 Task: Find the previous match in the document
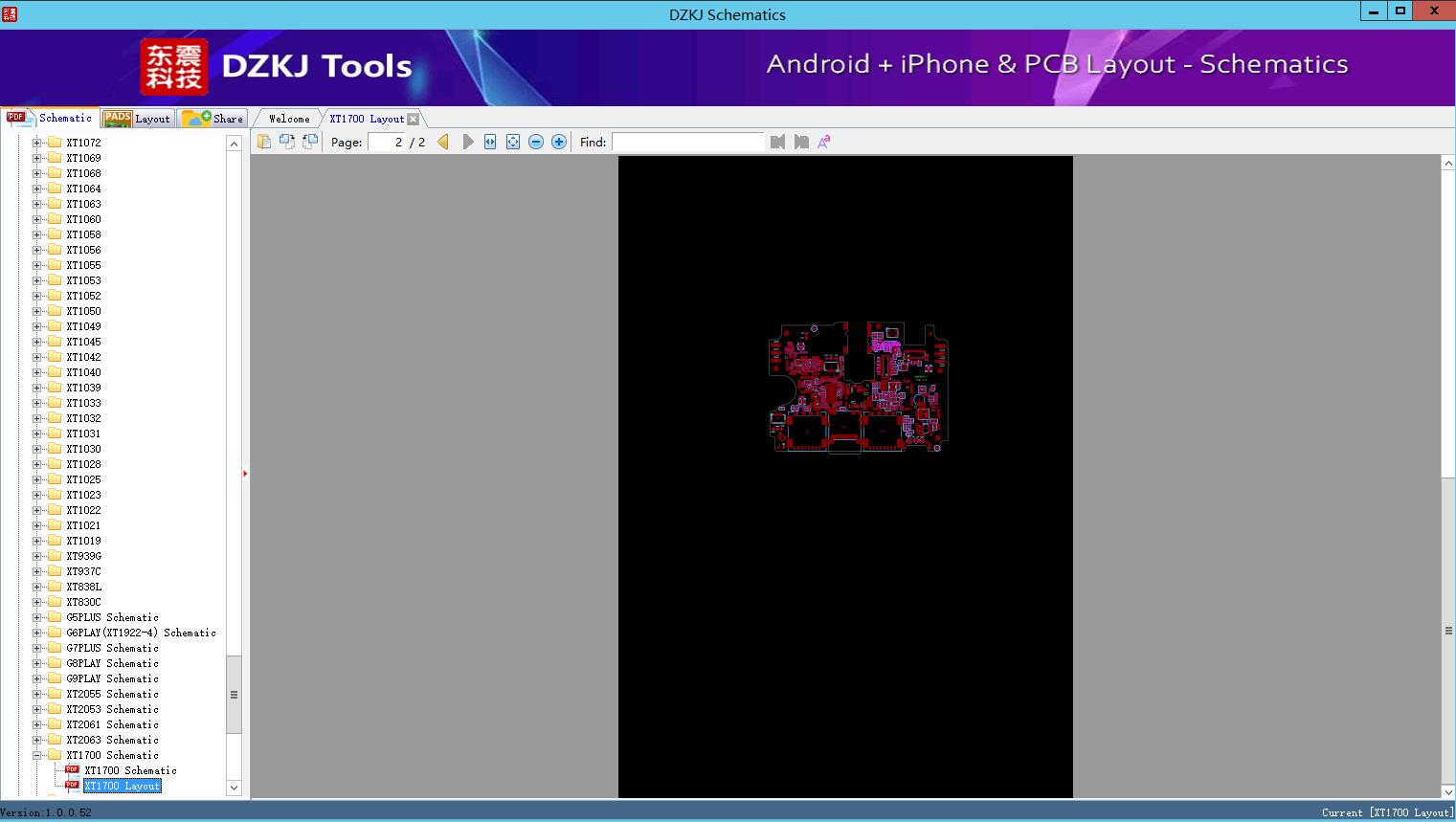tap(777, 142)
